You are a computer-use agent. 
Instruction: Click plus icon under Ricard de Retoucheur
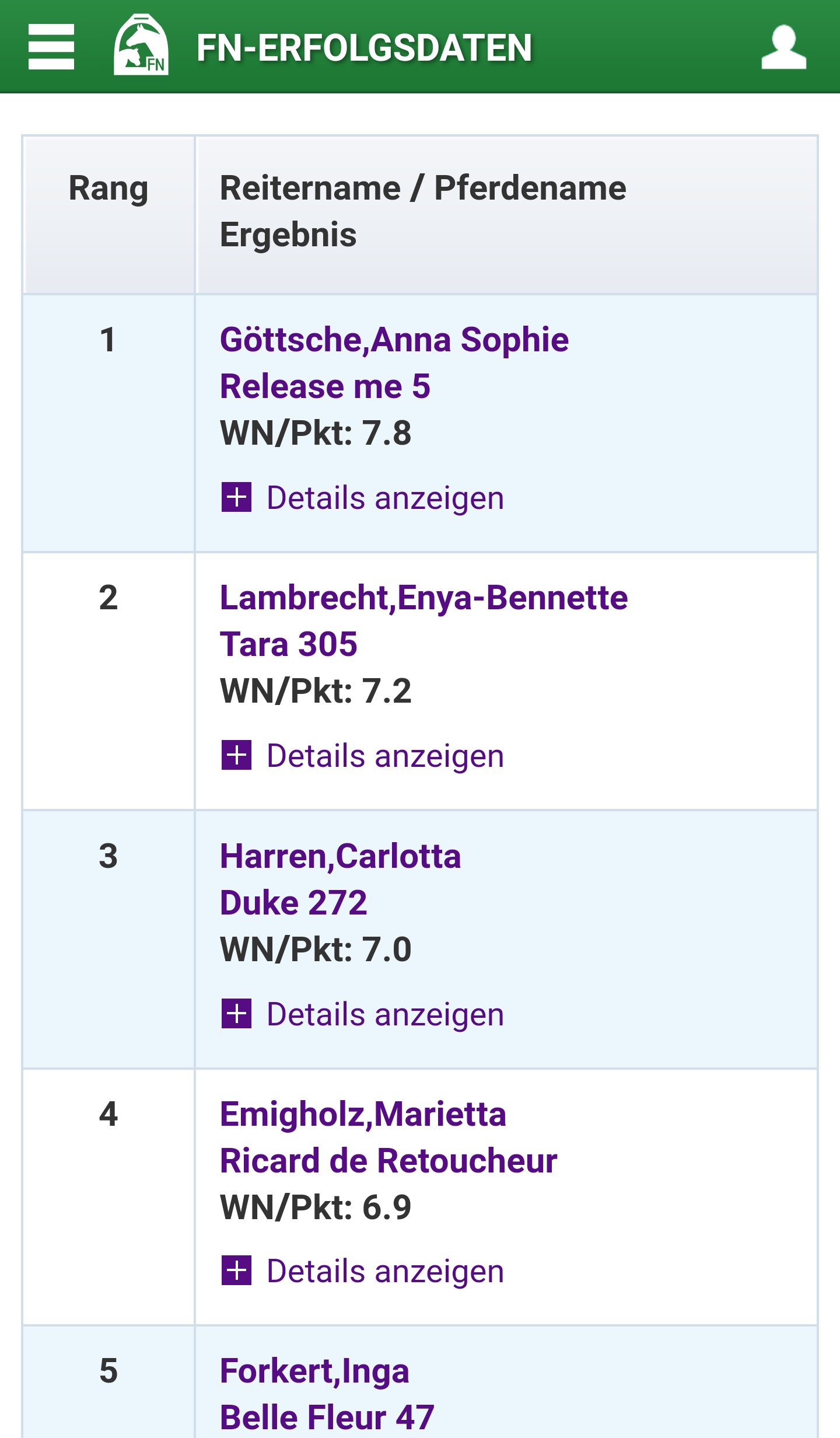236,1271
